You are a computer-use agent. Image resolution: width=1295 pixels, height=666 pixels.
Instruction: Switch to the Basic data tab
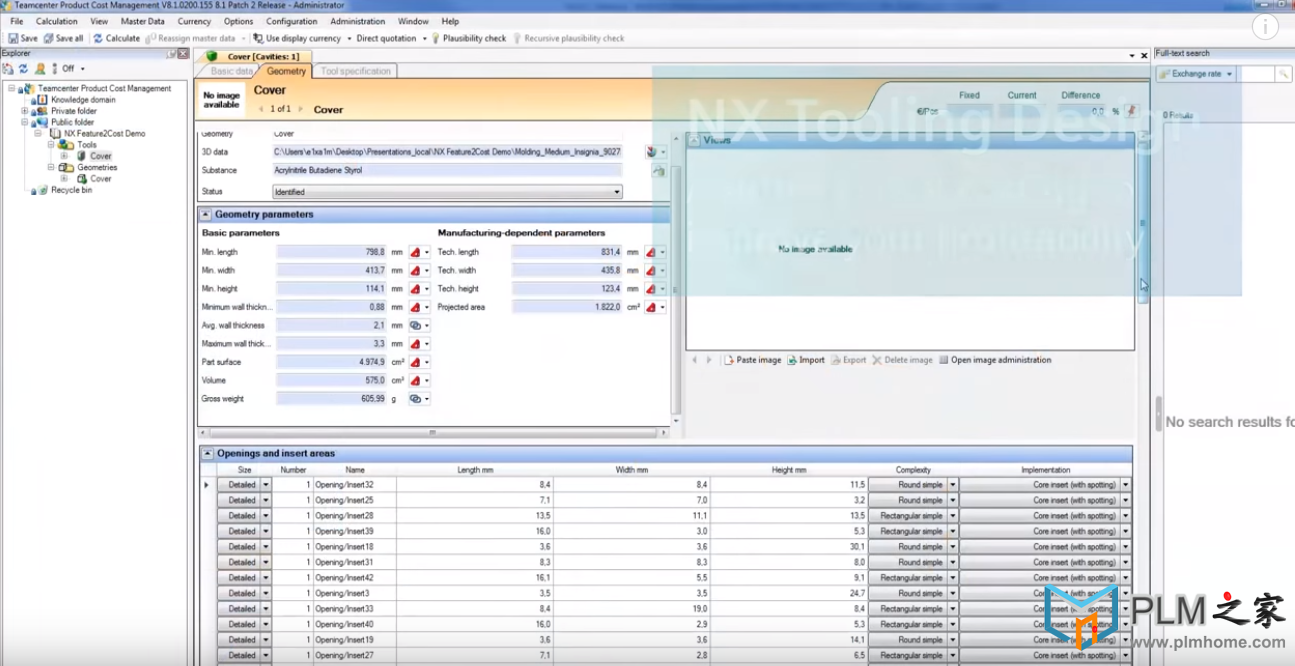pos(231,71)
